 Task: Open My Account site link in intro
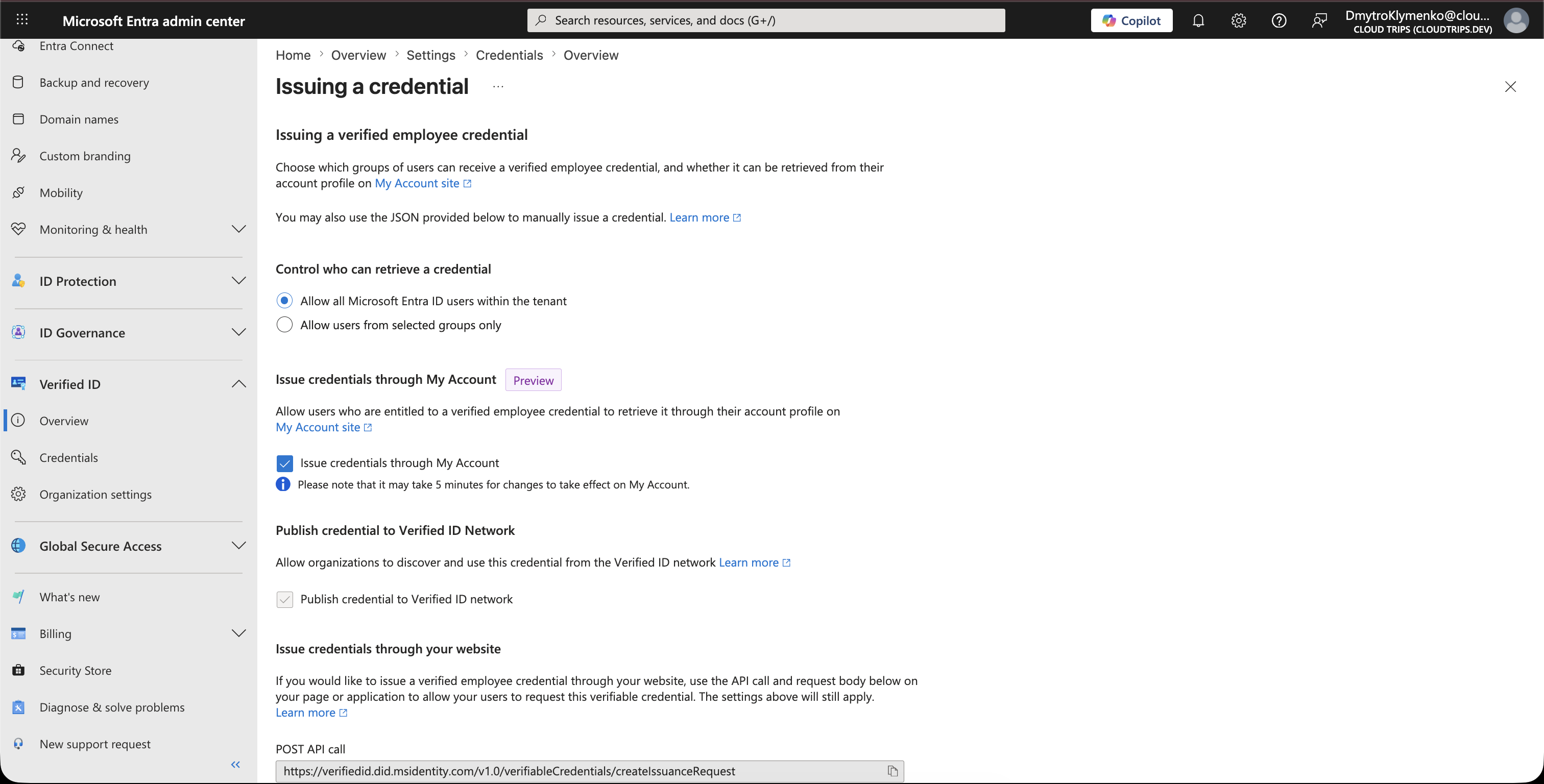tap(423, 183)
